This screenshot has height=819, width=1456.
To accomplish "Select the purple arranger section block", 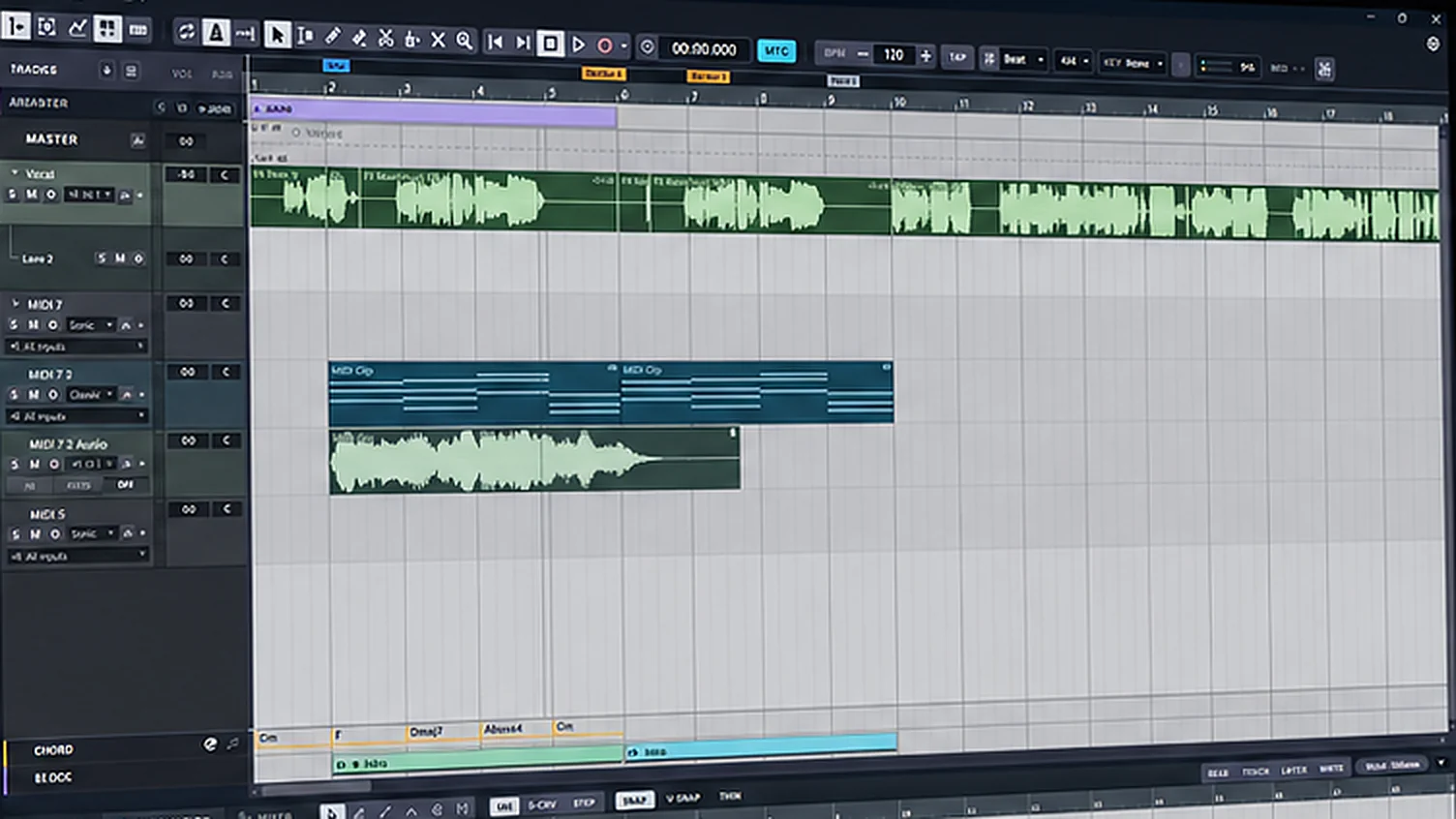I will click(434, 114).
